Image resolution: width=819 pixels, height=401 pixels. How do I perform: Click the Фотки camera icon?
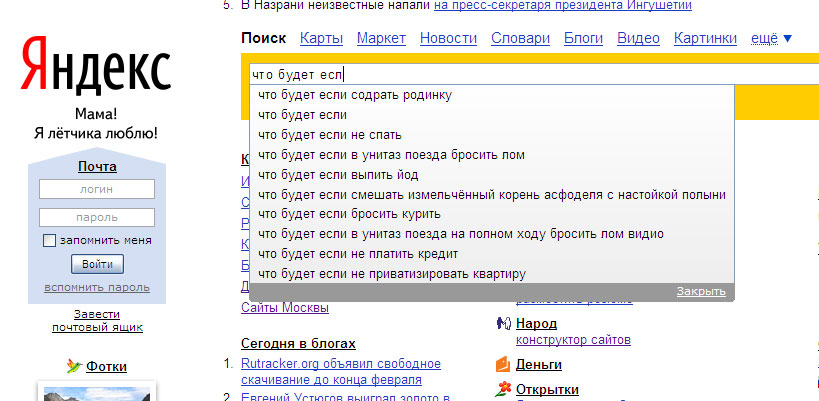tap(73, 367)
